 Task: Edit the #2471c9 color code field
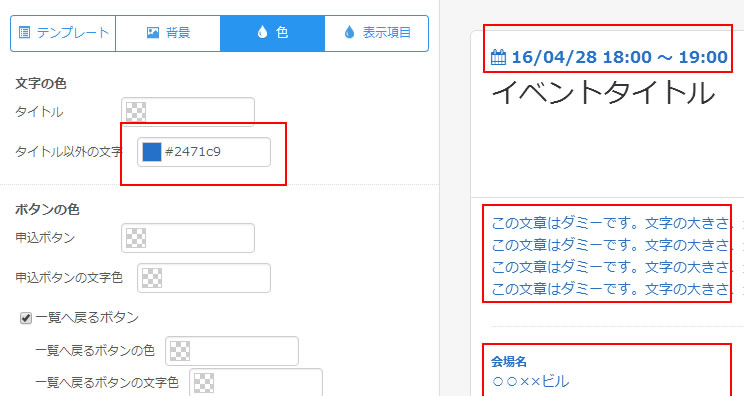point(204,152)
